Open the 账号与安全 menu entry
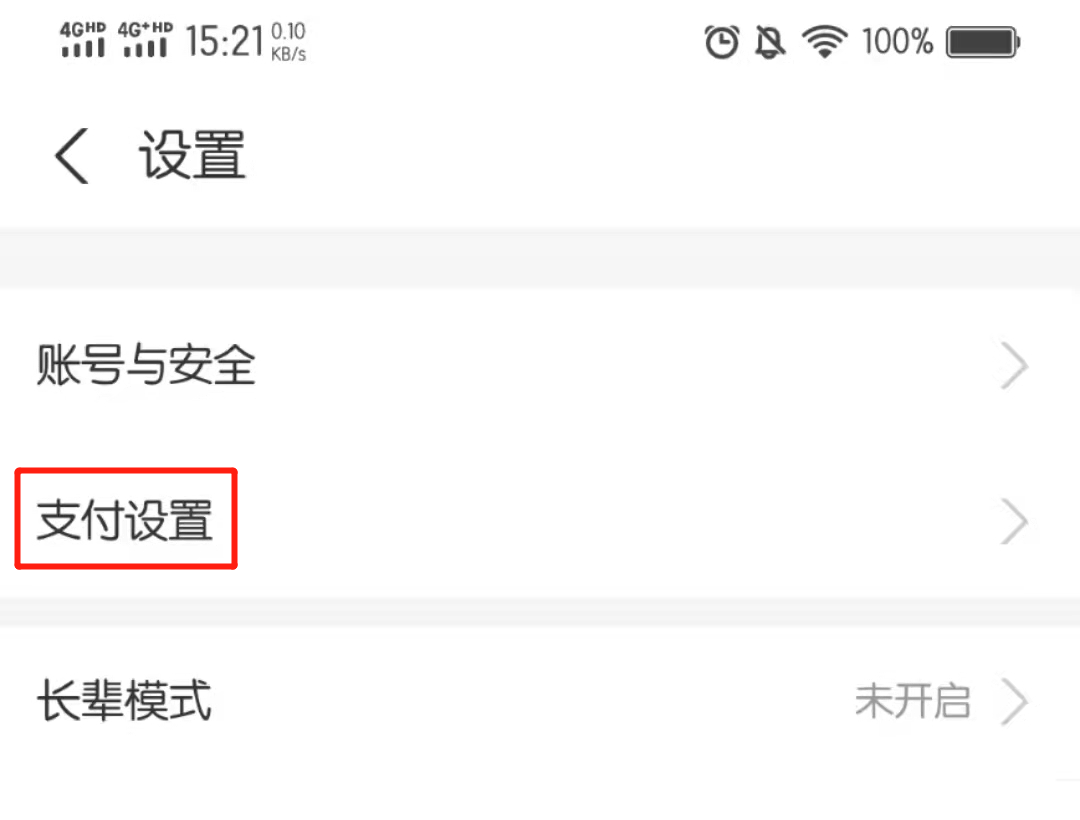The width and height of the screenshot is (1080, 820). (x=540, y=366)
